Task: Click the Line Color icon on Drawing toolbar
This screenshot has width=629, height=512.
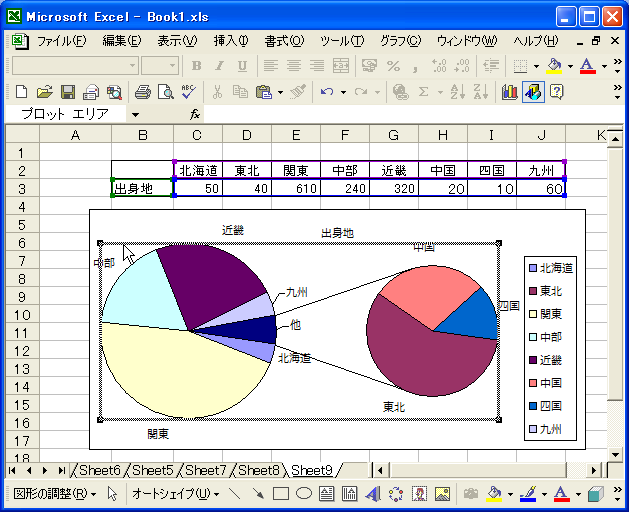Action: tap(528, 494)
